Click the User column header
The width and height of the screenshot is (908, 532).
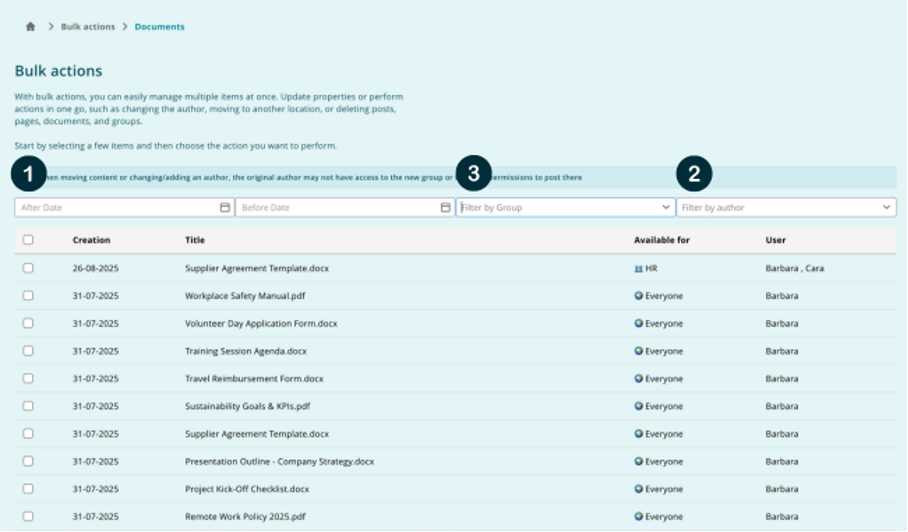pos(775,240)
